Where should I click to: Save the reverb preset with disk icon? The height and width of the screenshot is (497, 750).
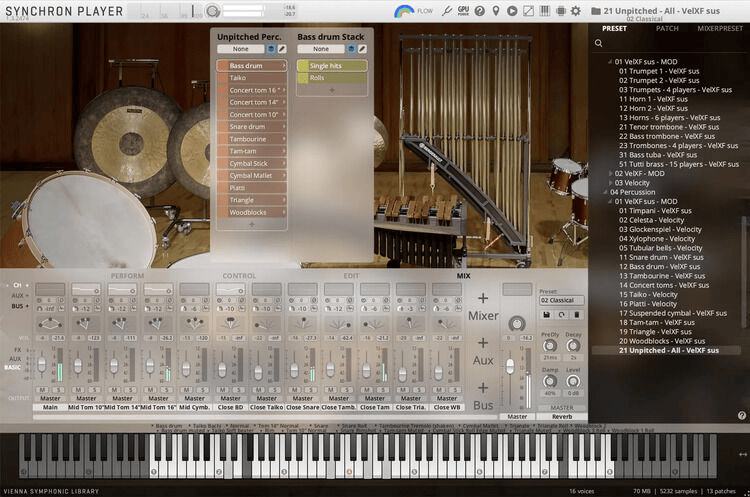(548, 314)
